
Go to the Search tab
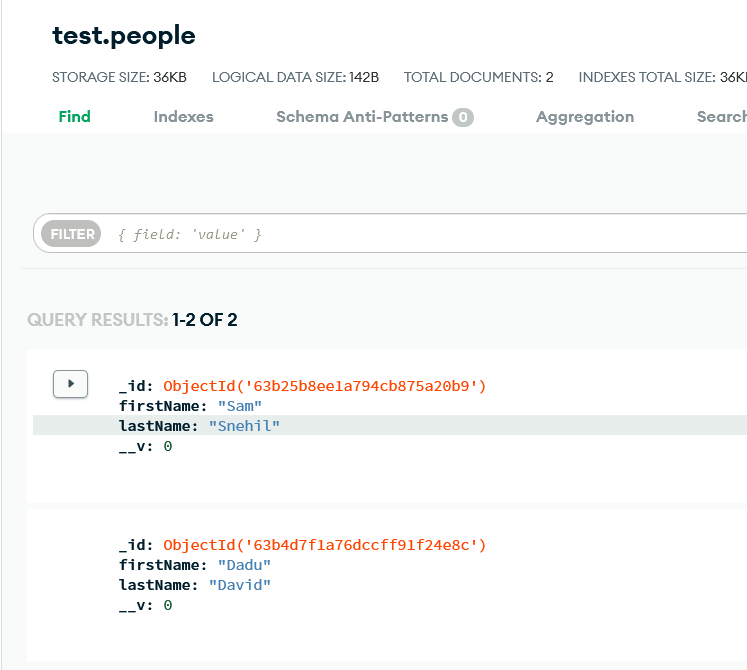pyautogui.click(x=721, y=117)
